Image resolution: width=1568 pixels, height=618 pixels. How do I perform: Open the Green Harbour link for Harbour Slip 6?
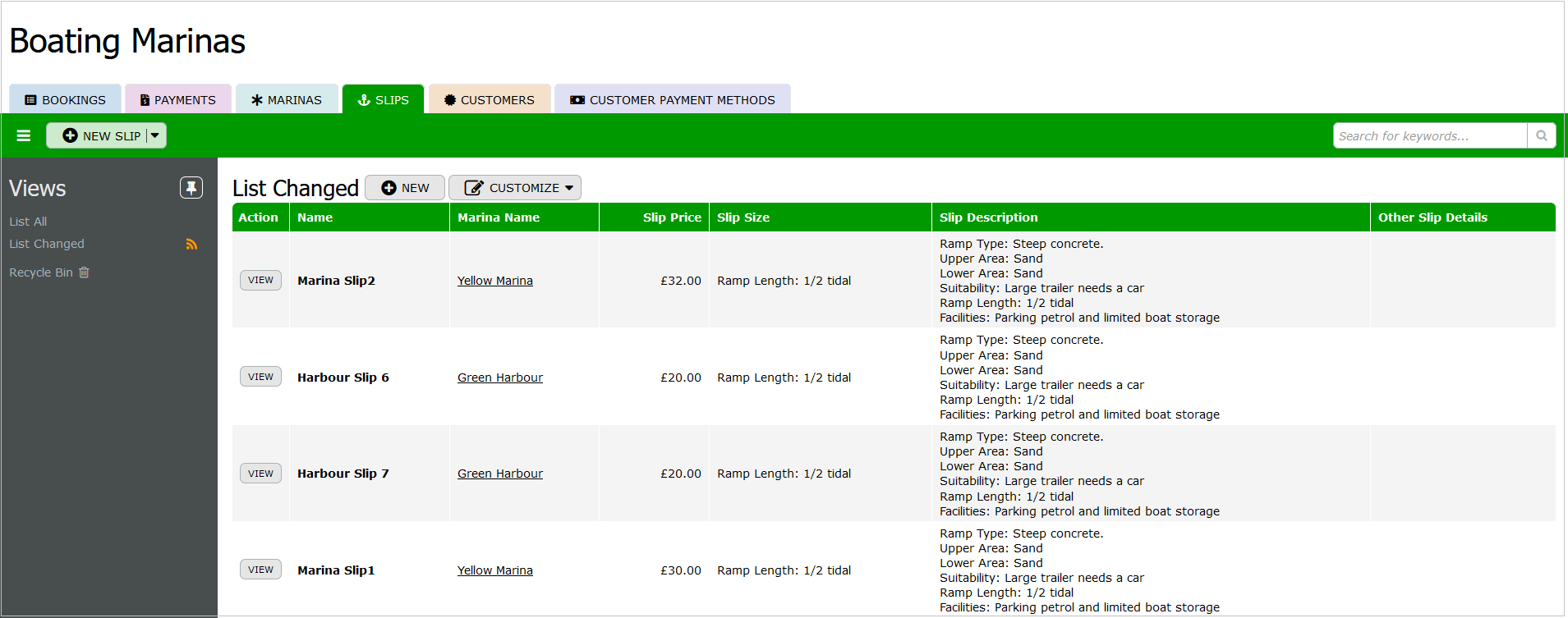[499, 378]
